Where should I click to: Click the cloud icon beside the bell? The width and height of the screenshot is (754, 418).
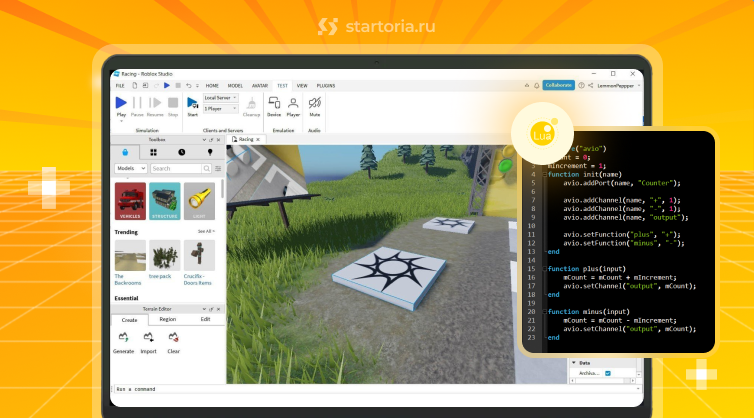point(527,86)
